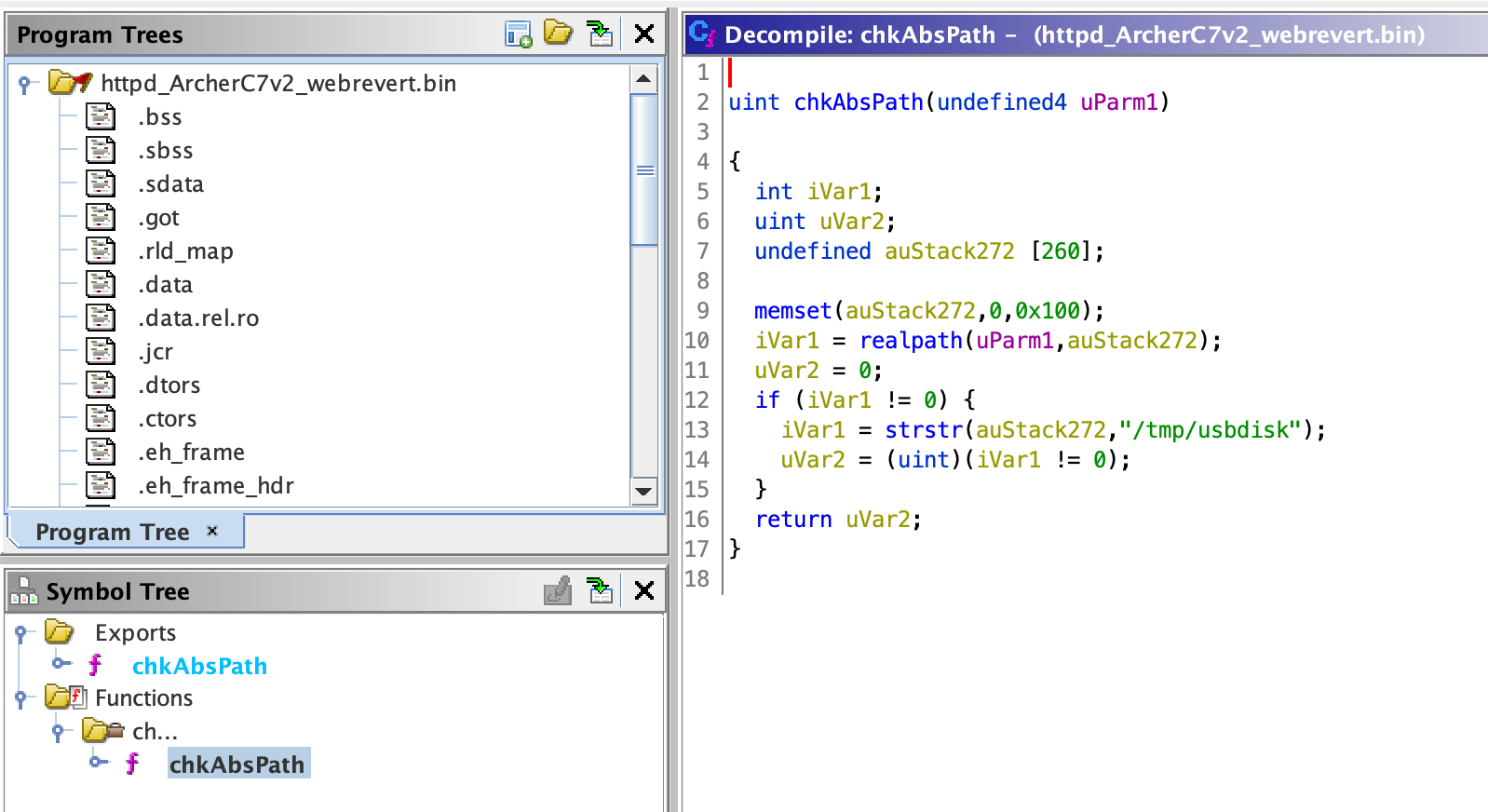Select the .eh_frame_hdr section icon
Image resolution: width=1488 pixels, height=812 pixels.
[x=101, y=485]
